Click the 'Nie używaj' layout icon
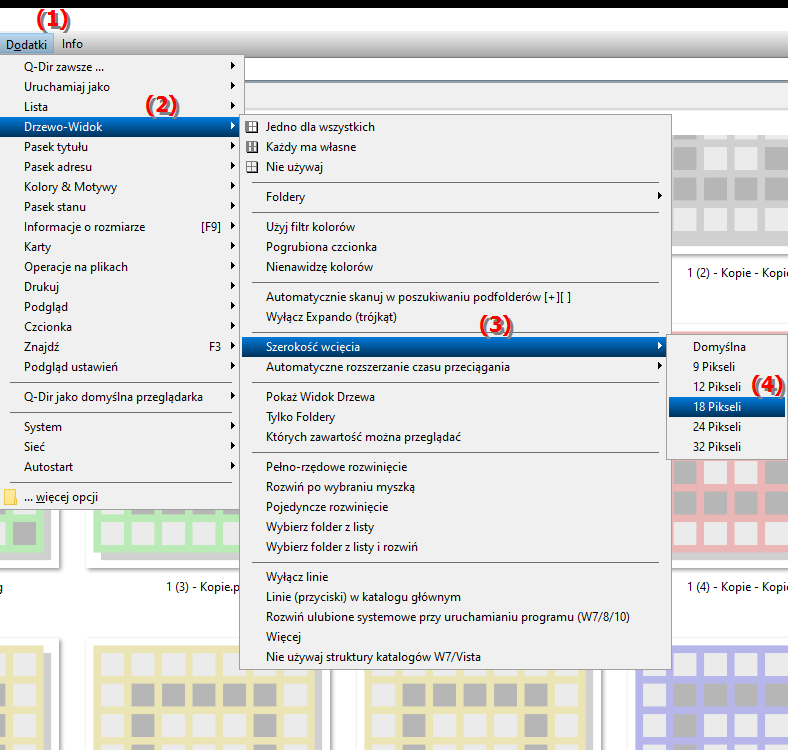The height and width of the screenshot is (750, 788). 251,167
